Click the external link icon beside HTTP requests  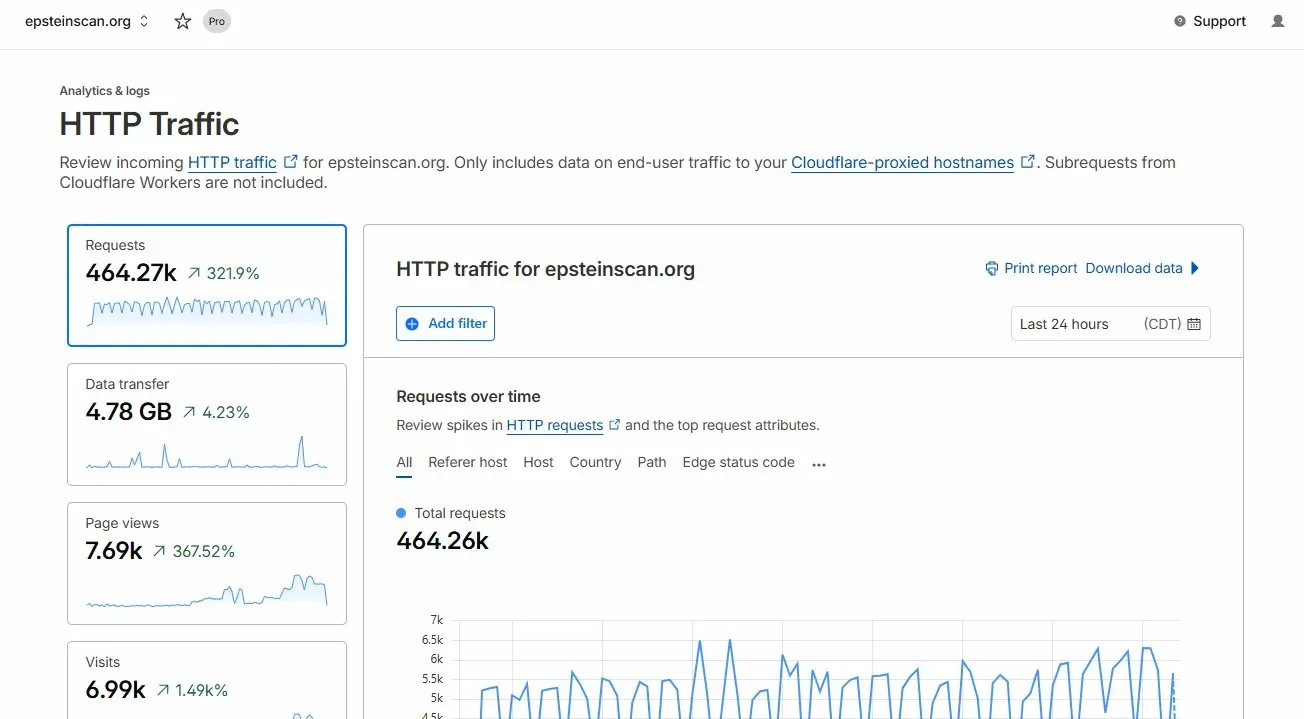[615, 425]
